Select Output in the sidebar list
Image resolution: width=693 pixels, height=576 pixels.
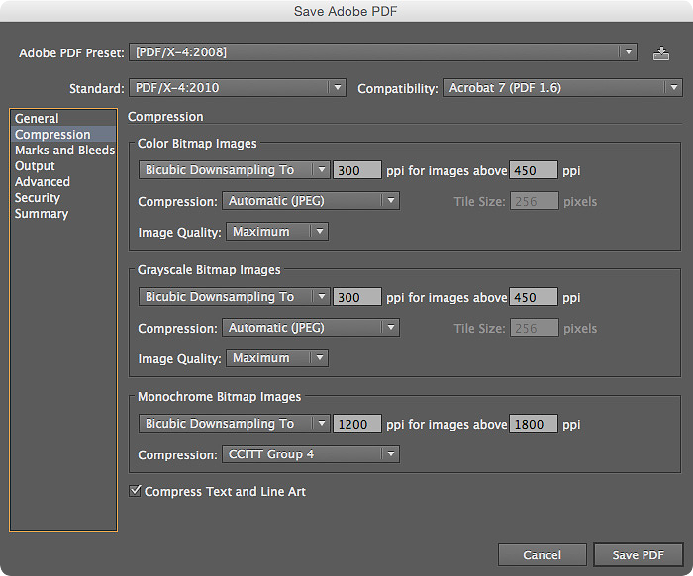coord(64,166)
